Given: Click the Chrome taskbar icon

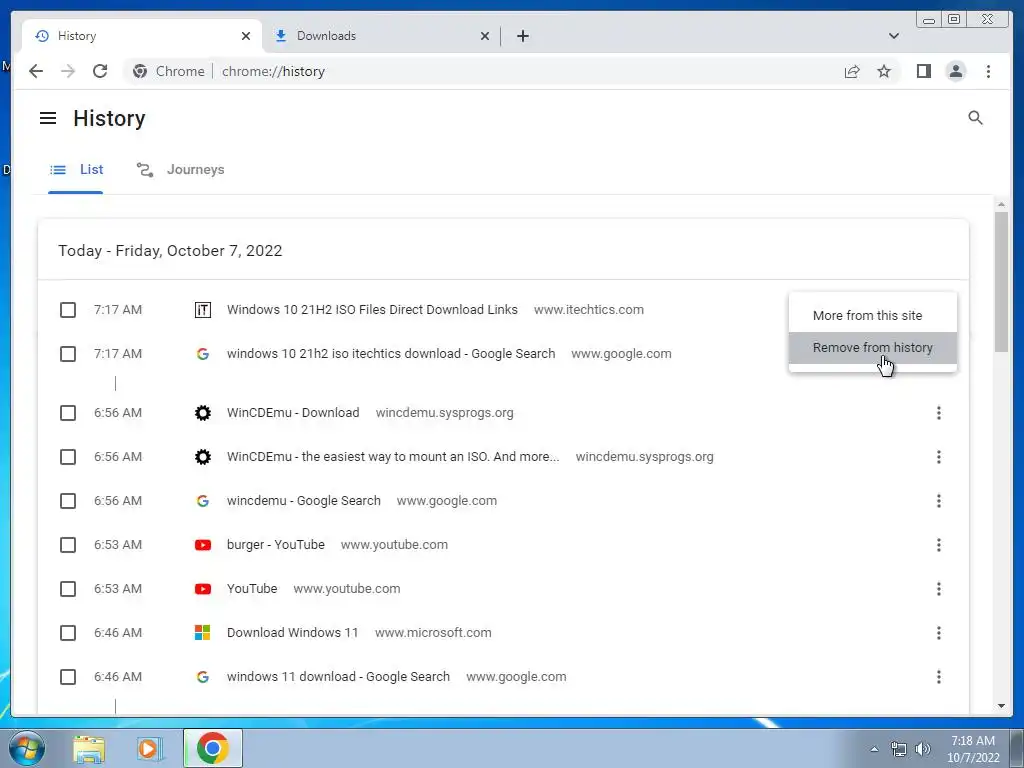Looking at the screenshot, I should click(x=212, y=748).
